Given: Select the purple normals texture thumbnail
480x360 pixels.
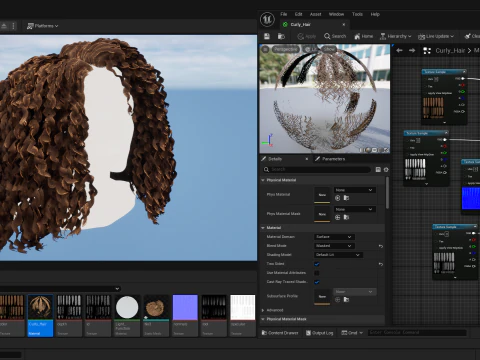Looking at the screenshot, I should pyautogui.click(x=185, y=315).
